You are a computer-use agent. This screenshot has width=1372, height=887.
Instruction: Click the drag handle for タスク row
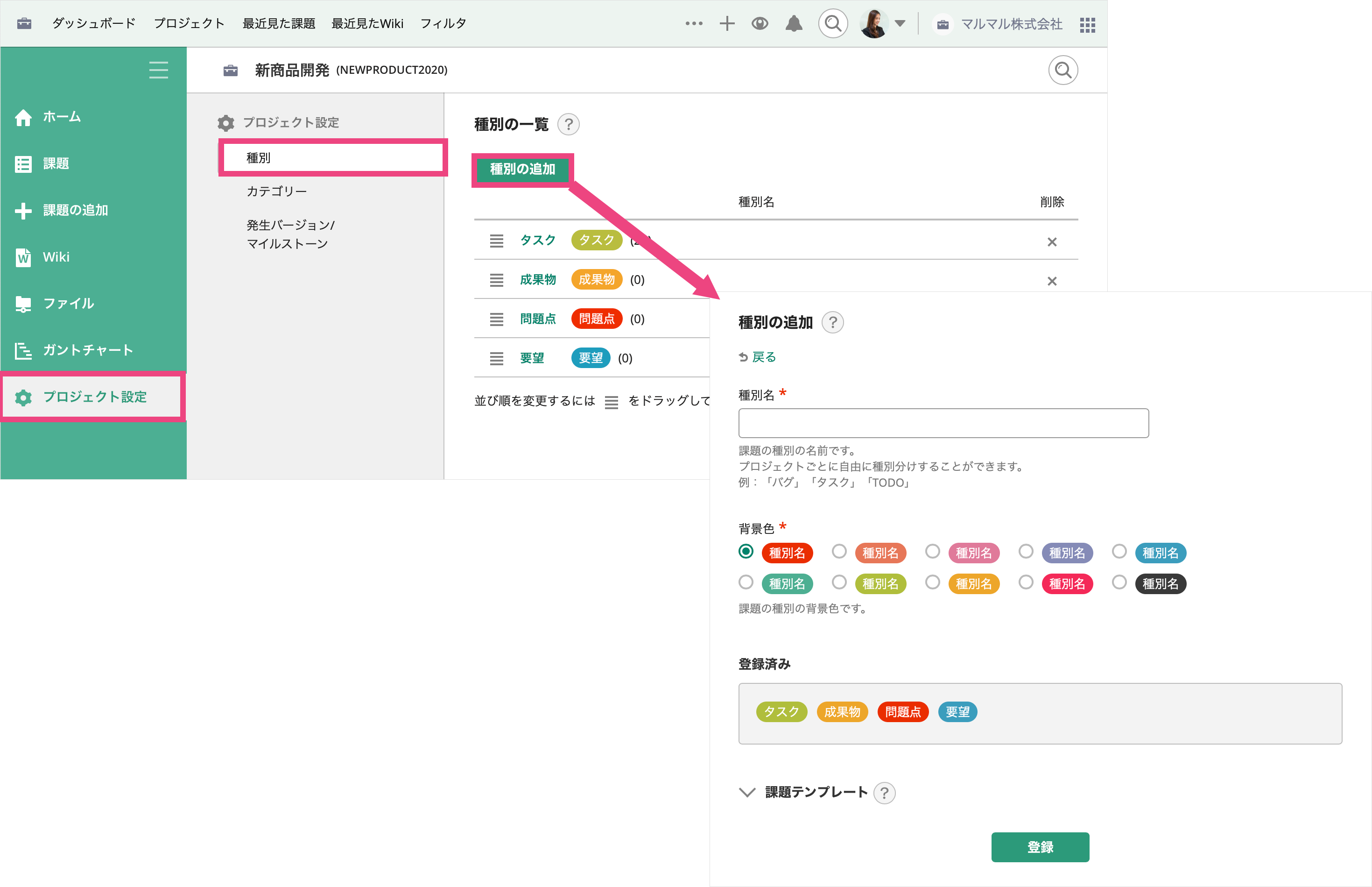[x=496, y=241]
